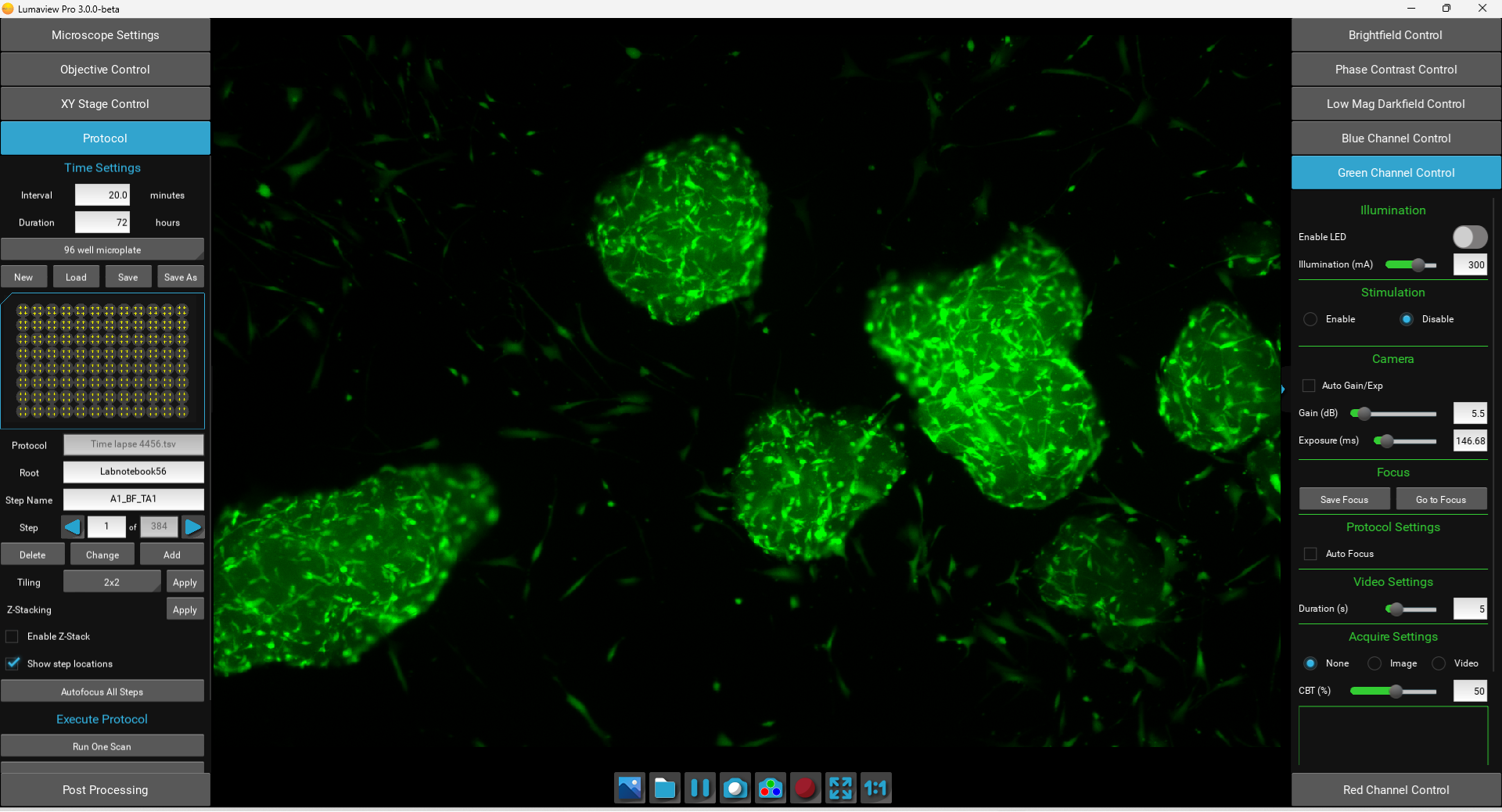This screenshot has width=1502, height=812.
Task: Select stimulation Enable radio button
Action: point(1310,319)
